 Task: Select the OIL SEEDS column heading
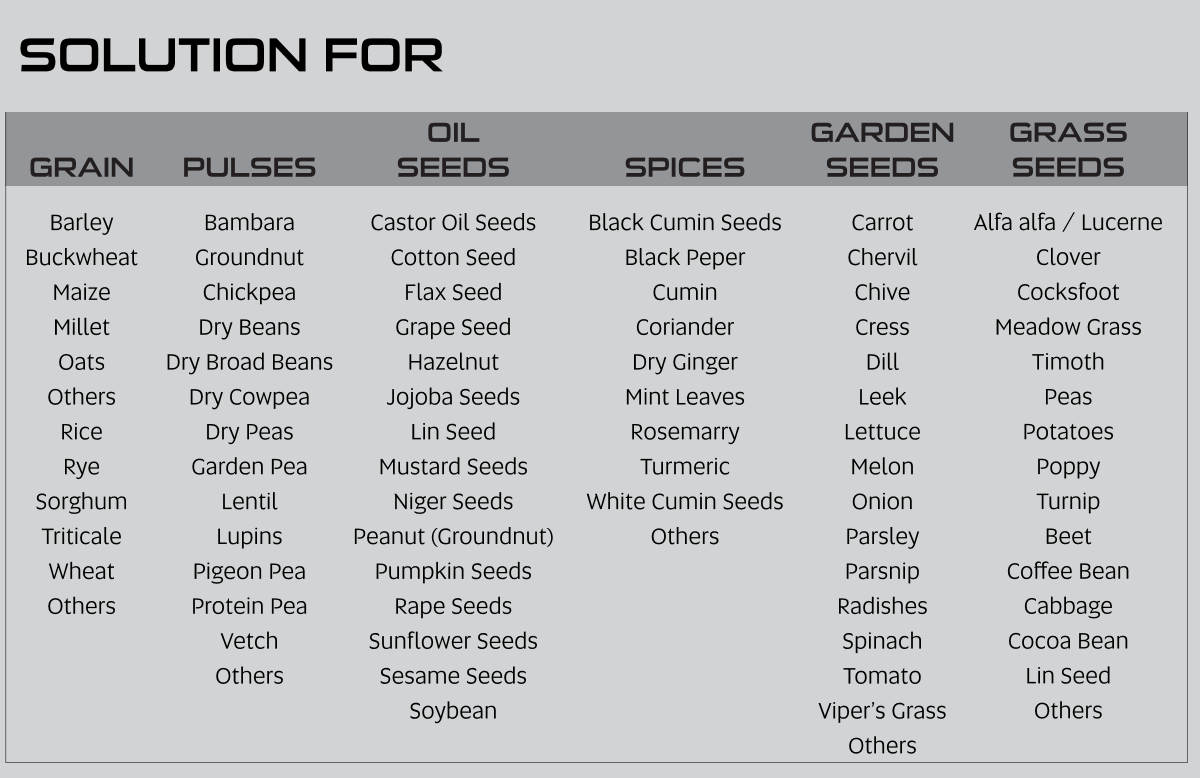point(453,150)
